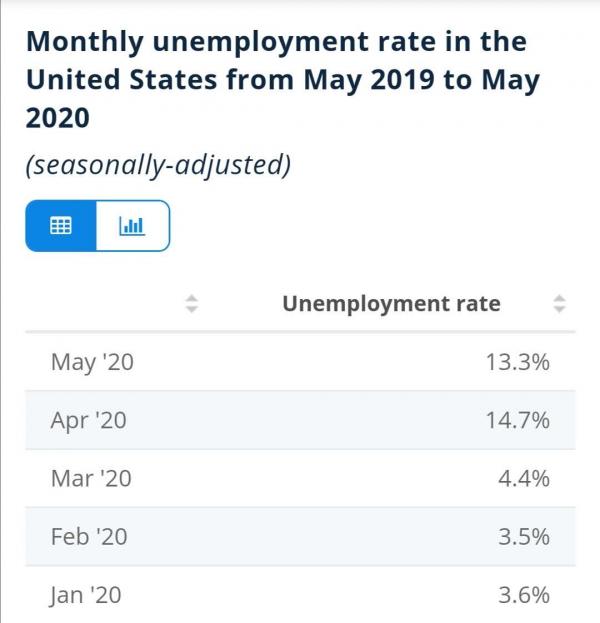Click the seasonally-adjusted subtitle text
600x623 pixels.
[157, 165]
